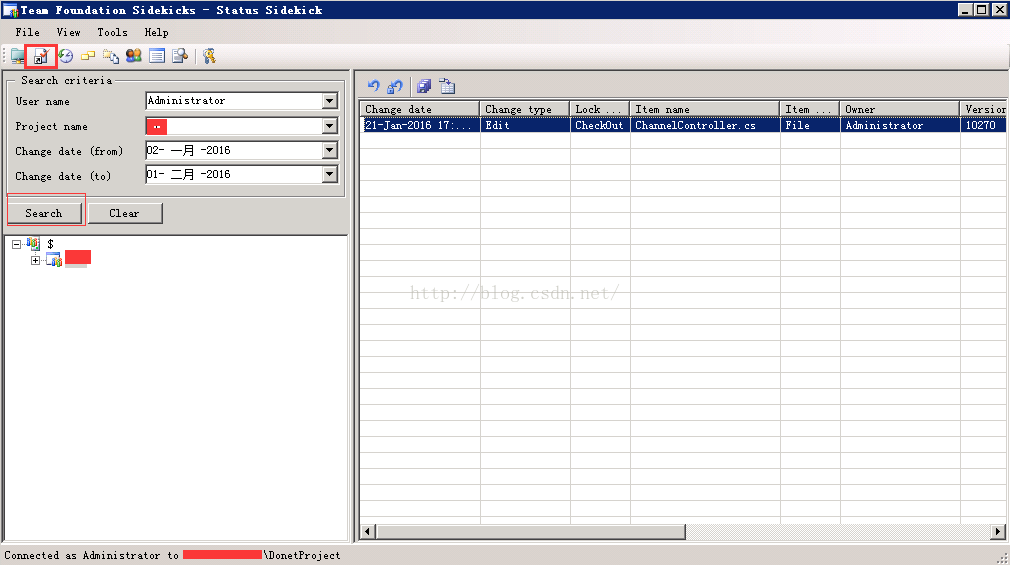The image size is (1010, 565).
Task: Select the $ root node label
Action: (x=50, y=244)
